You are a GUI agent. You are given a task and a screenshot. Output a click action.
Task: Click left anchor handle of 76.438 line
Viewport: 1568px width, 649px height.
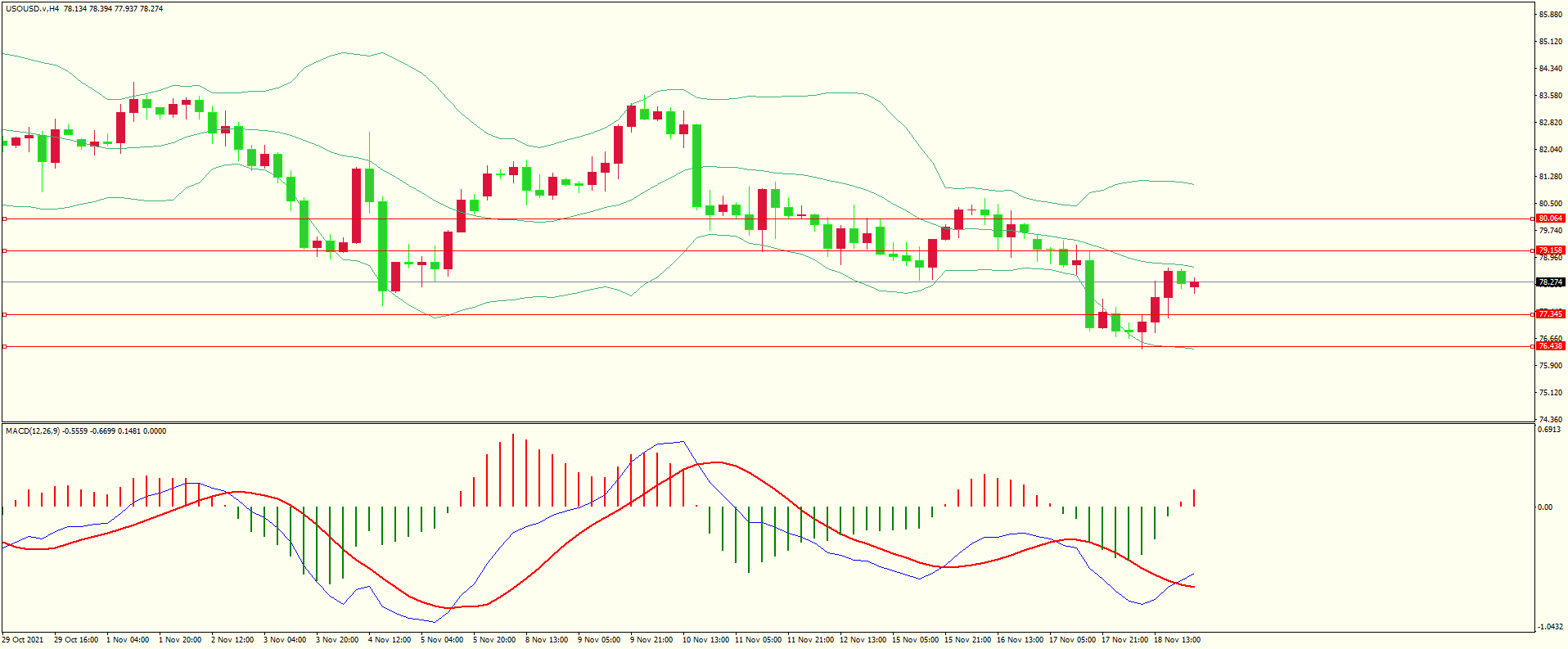click(4, 346)
